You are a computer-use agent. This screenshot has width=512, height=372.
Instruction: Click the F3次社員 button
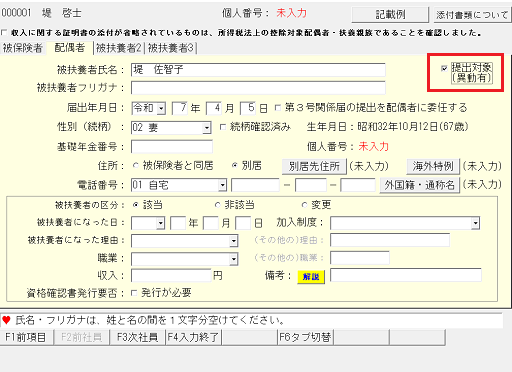coord(137,337)
